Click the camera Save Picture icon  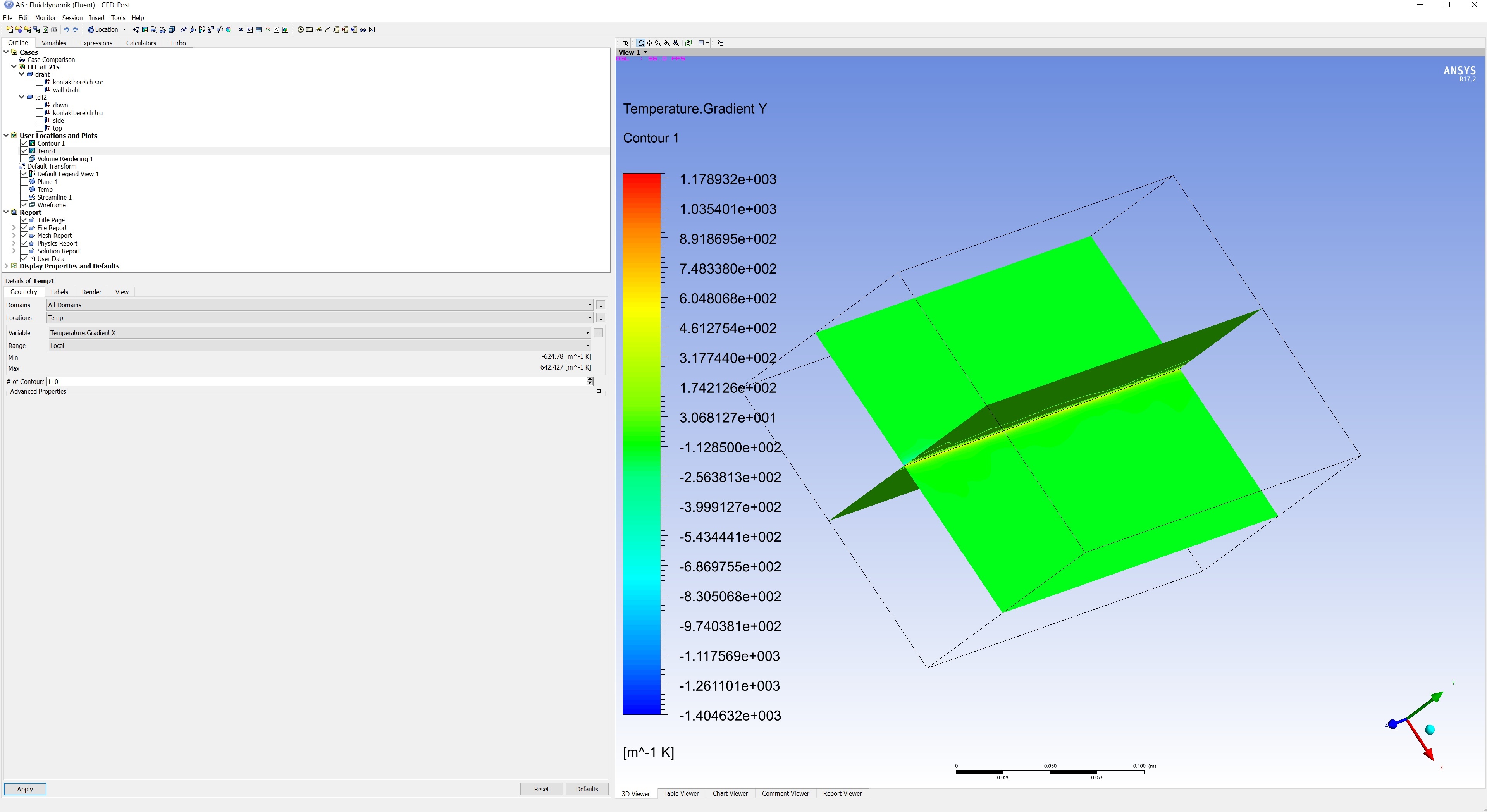pos(54,29)
